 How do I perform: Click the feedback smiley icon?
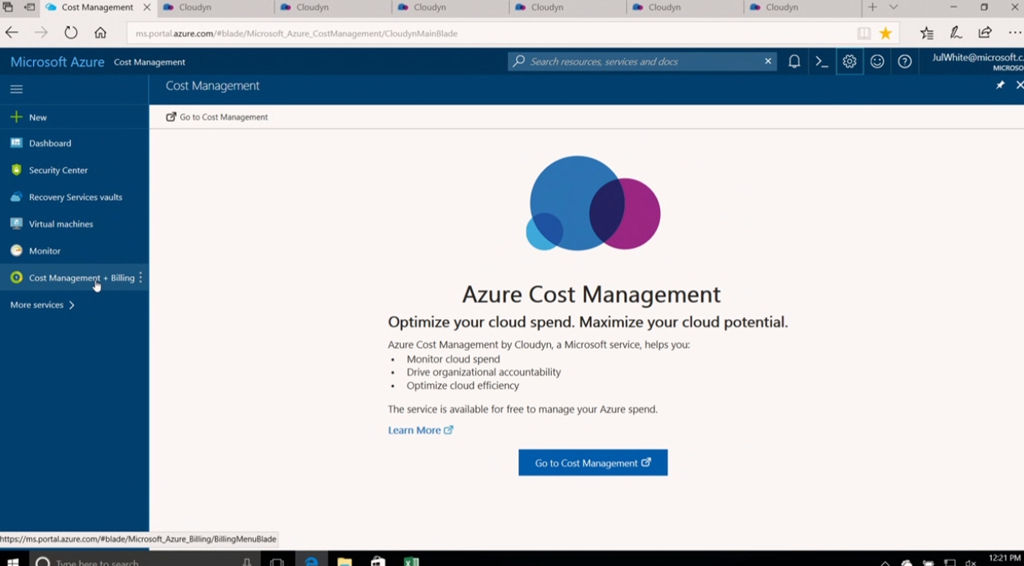[877, 62]
